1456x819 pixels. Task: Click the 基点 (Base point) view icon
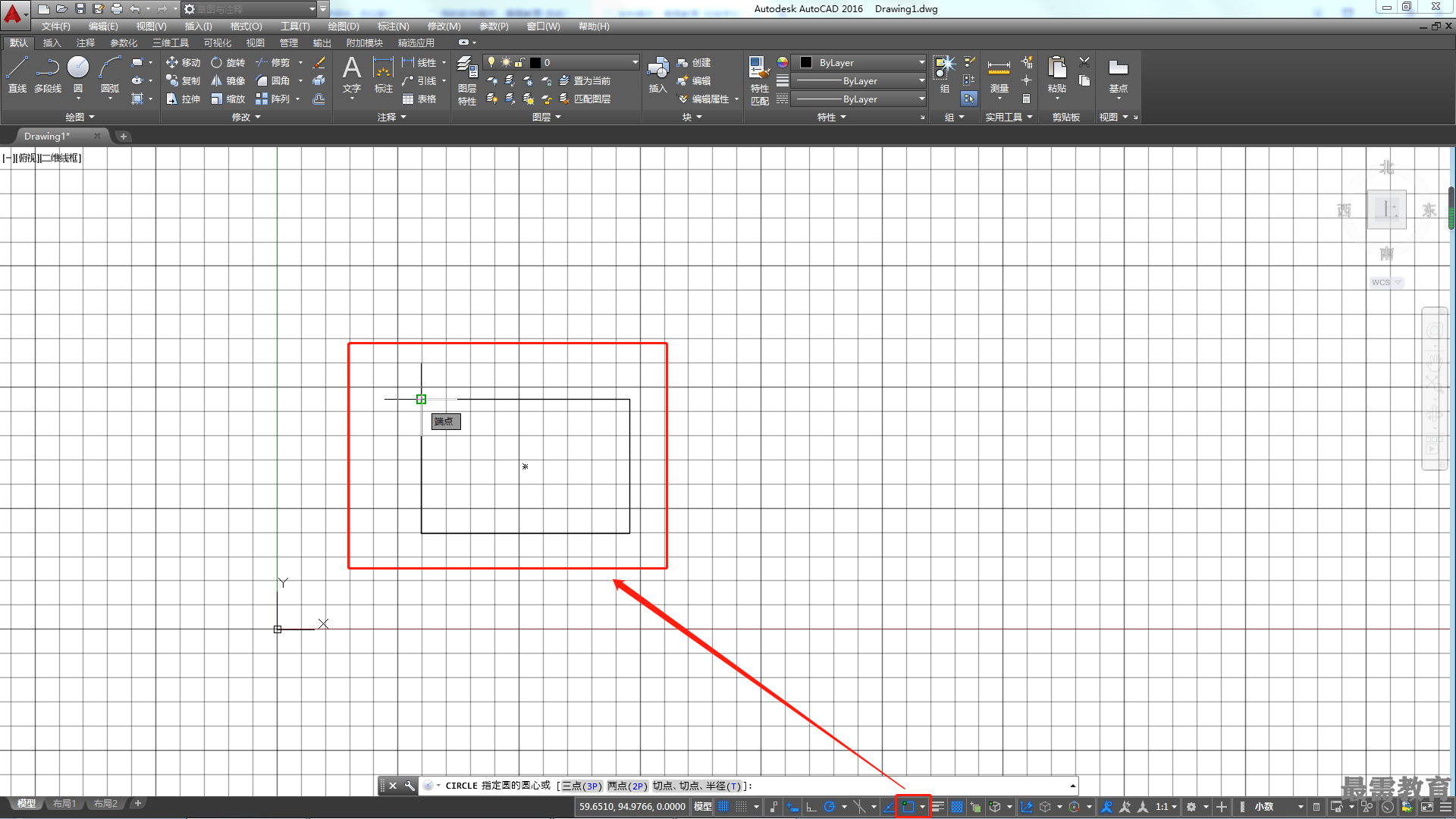click(1119, 75)
